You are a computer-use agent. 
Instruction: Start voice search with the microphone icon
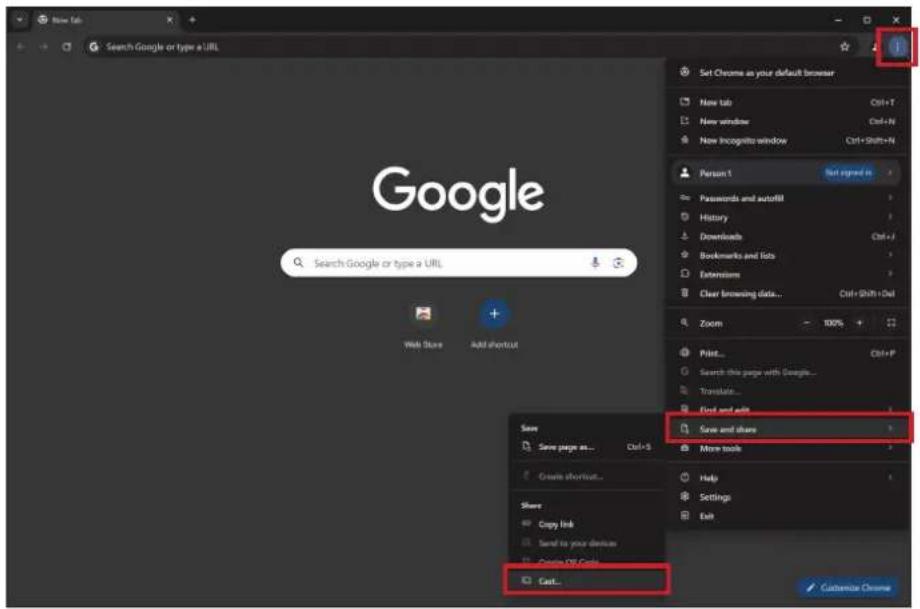[x=595, y=263]
